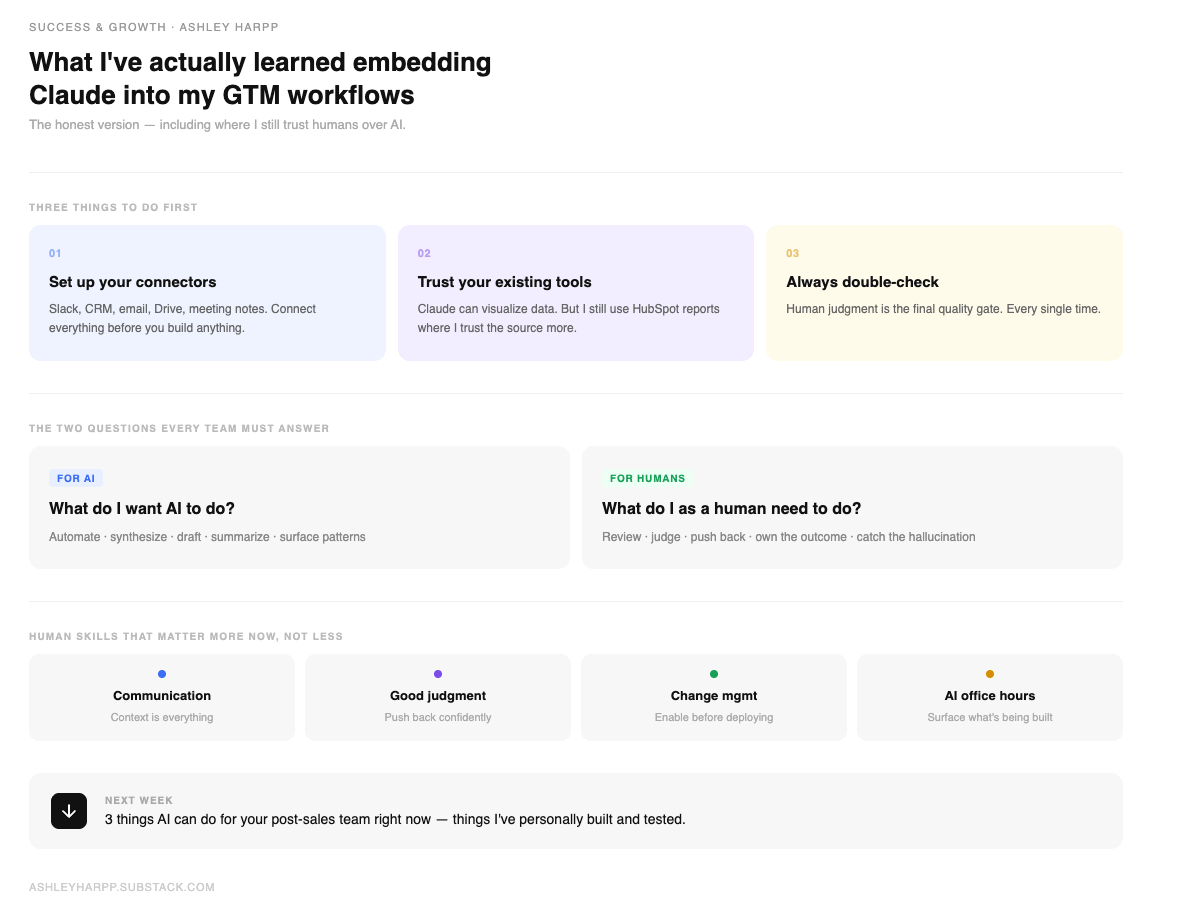Click the orange dot above AI office hours
The image size is (1185, 918).
(x=989, y=674)
